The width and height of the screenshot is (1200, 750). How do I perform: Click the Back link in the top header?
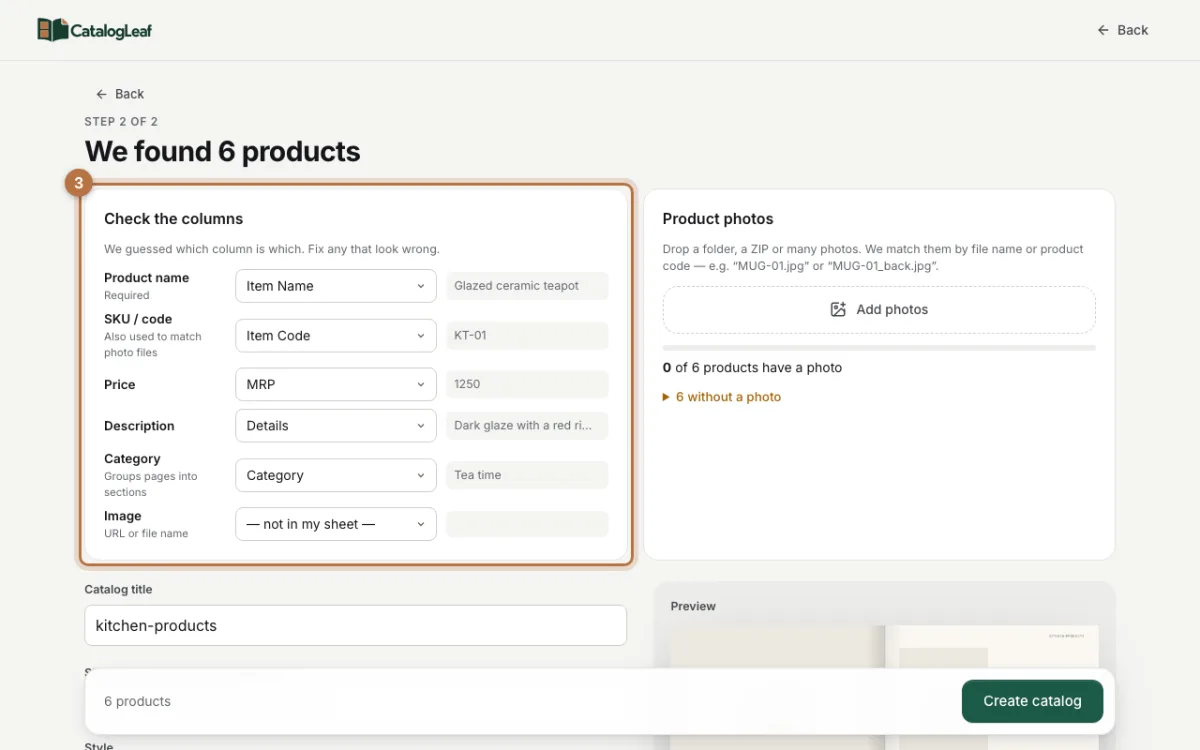tap(1122, 30)
